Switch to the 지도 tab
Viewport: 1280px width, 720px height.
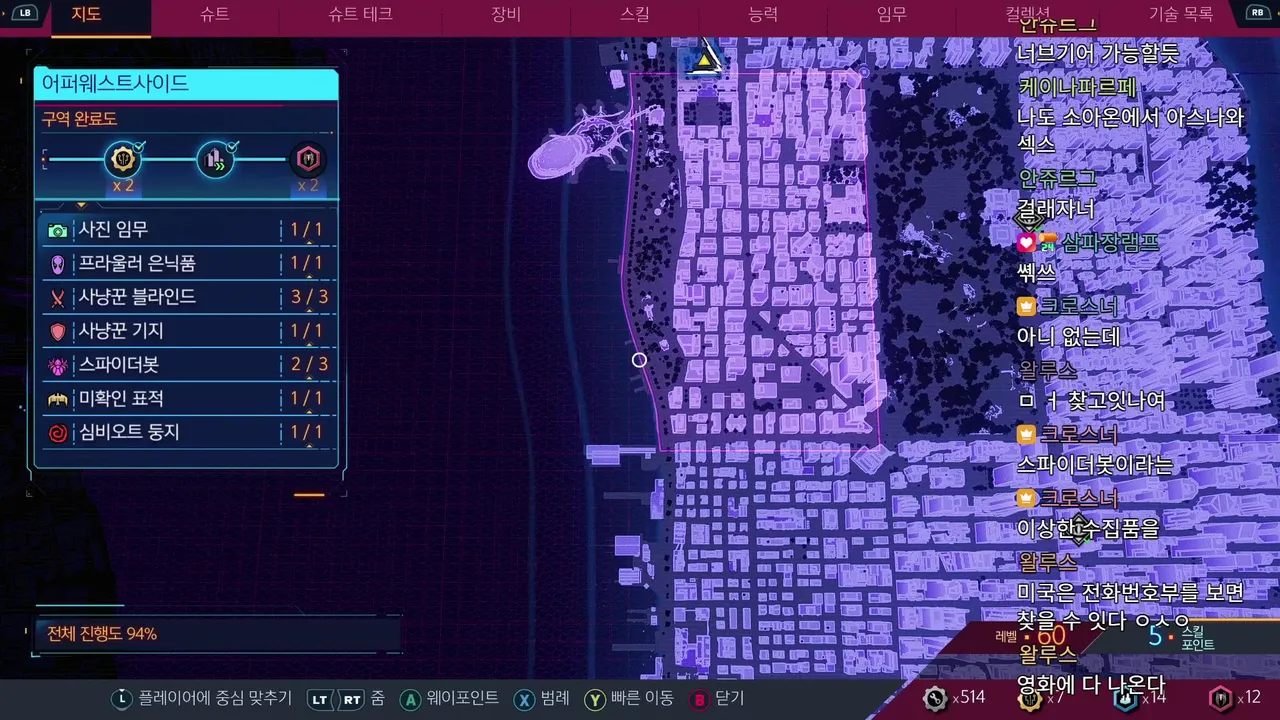pos(86,14)
